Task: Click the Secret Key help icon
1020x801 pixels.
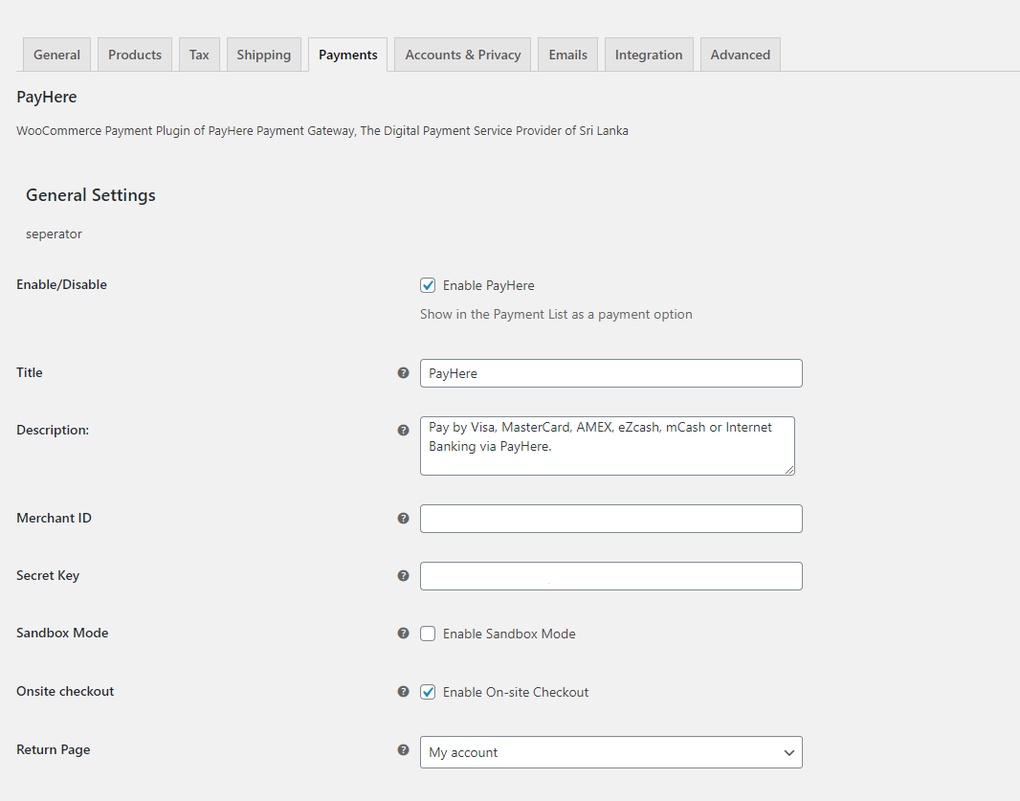Action: [403, 575]
